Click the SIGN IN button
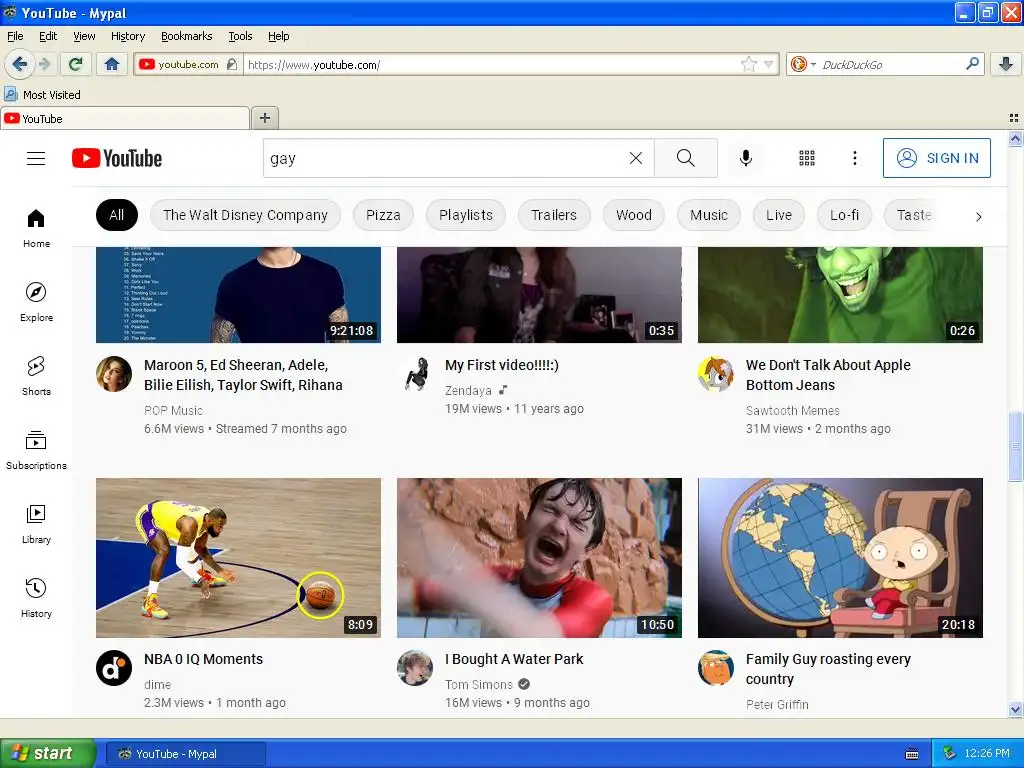The height and width of the screenshot is (768, 1024). coord(936,158)
